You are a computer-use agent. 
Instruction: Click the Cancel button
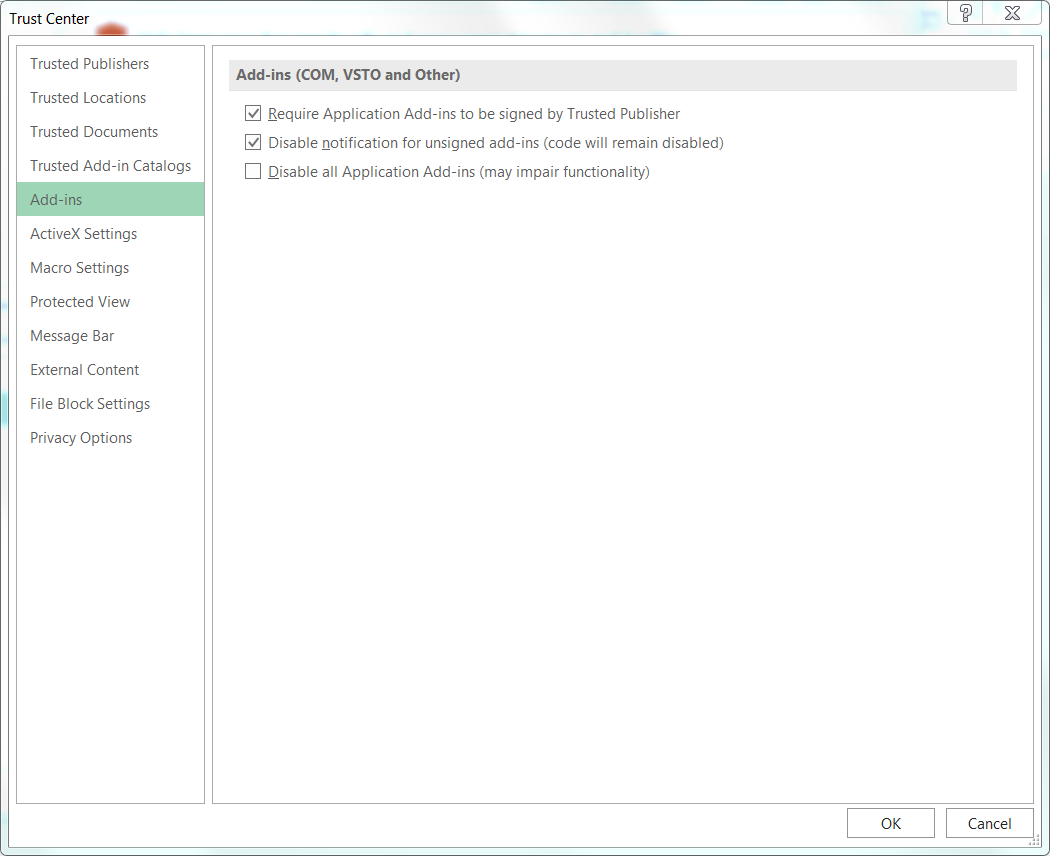(989, 823)
